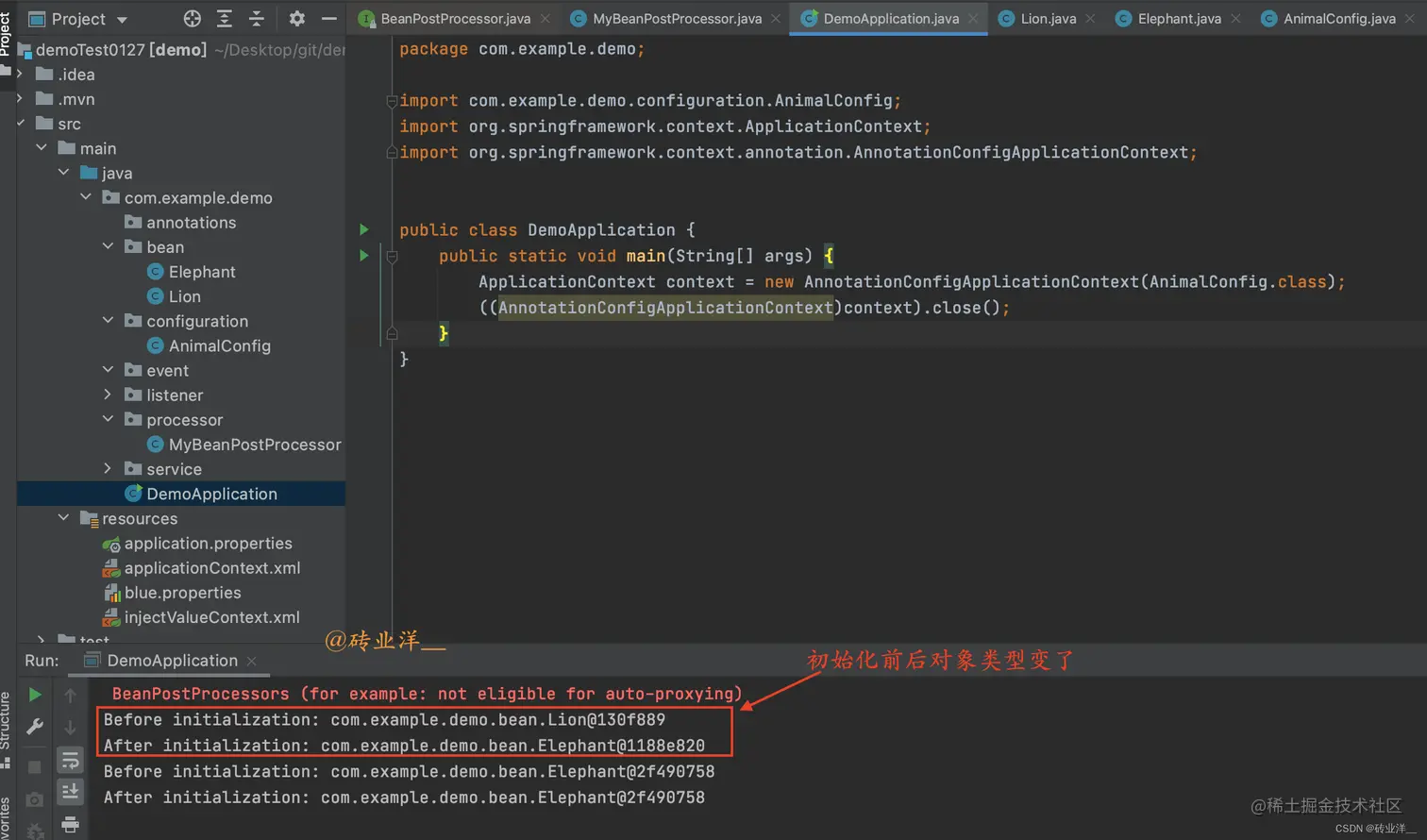1427x840 pixels.
Task: Close the DemoApplication run tab
Action: click(x=251, y=662)
